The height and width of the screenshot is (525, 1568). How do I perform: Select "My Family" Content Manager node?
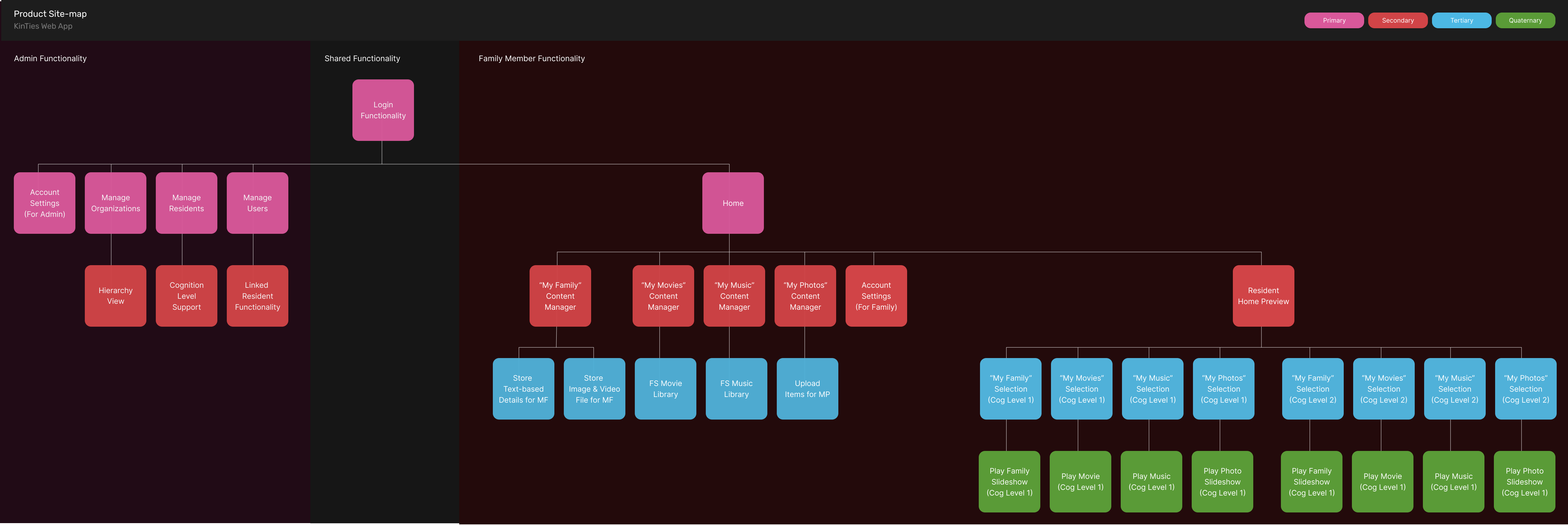560,296
